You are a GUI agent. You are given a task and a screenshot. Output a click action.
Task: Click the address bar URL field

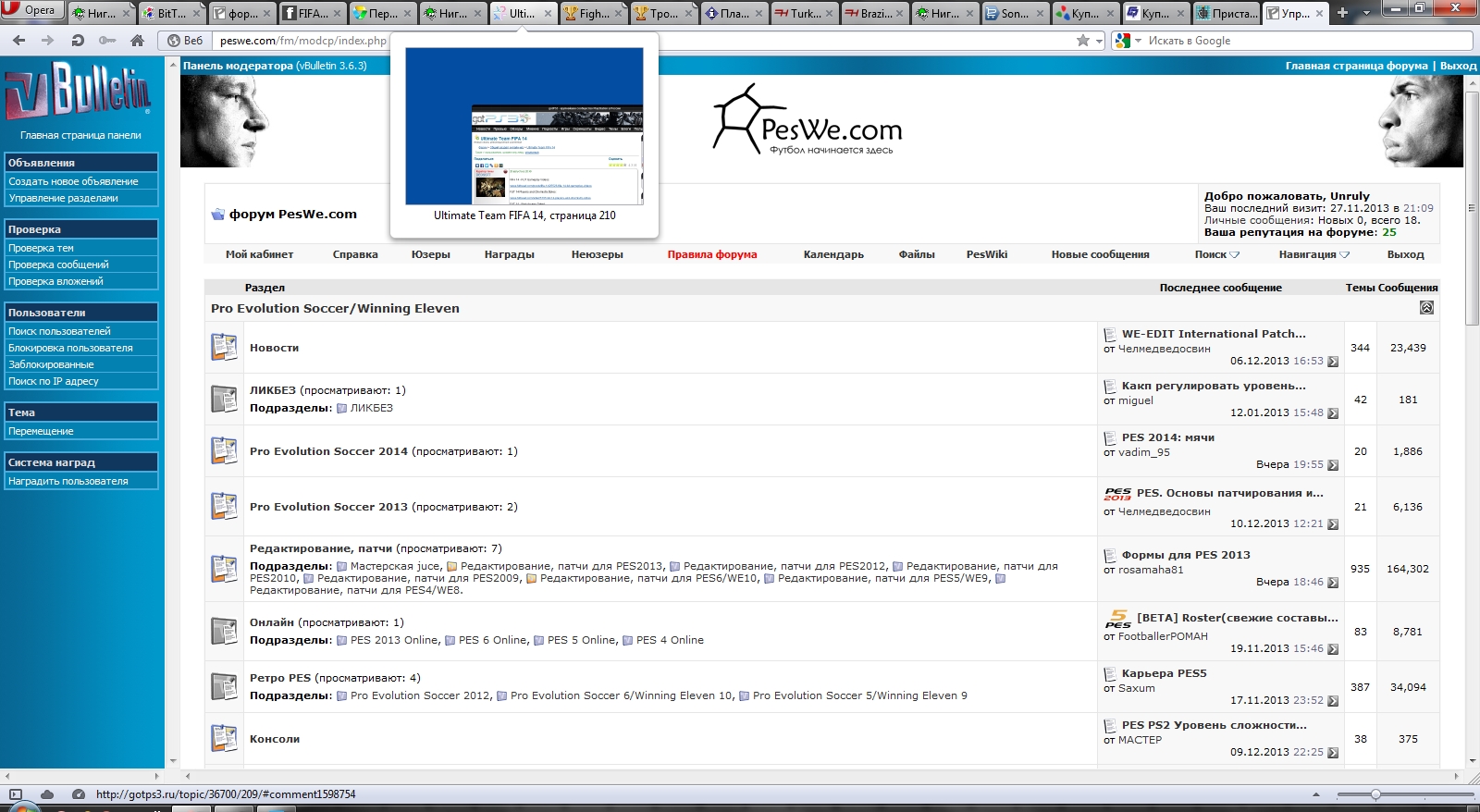pyautogui.click(x=643, y=41)
